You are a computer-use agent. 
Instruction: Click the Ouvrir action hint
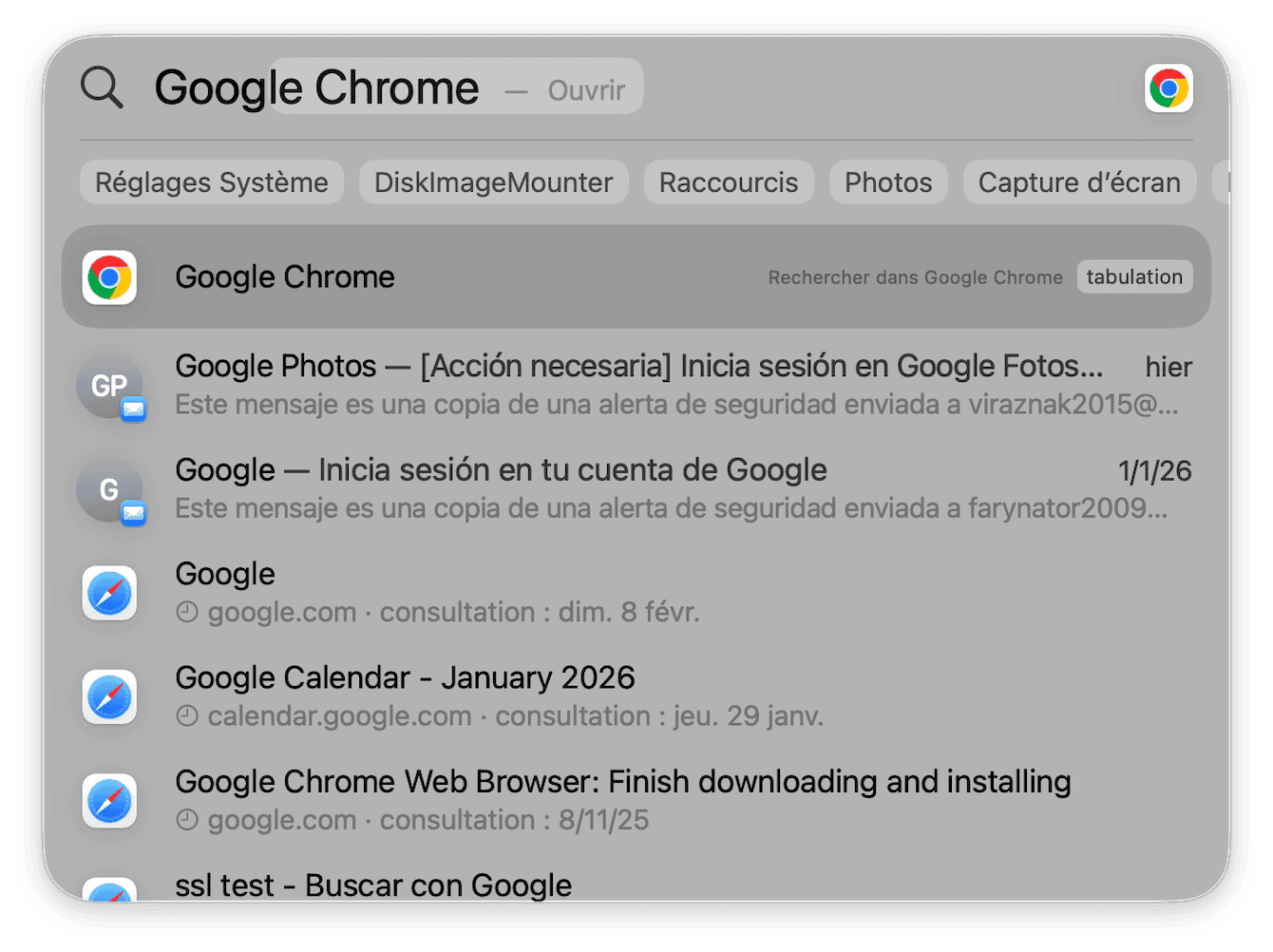click(x=586, y=90)
